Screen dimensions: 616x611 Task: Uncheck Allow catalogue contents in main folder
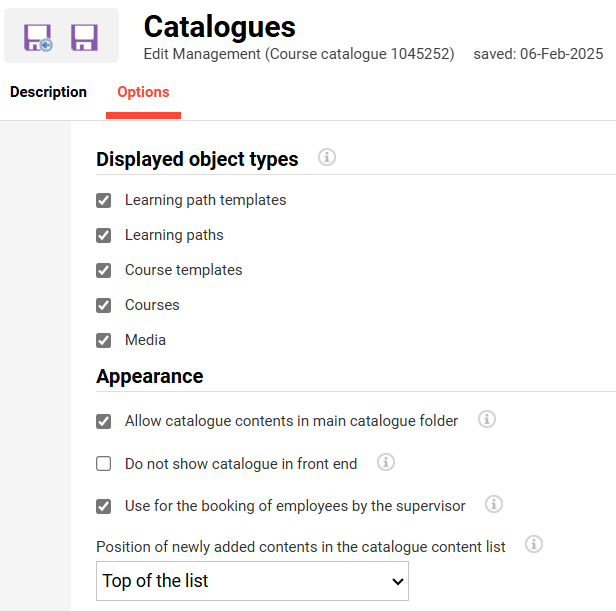click(104, 421)
